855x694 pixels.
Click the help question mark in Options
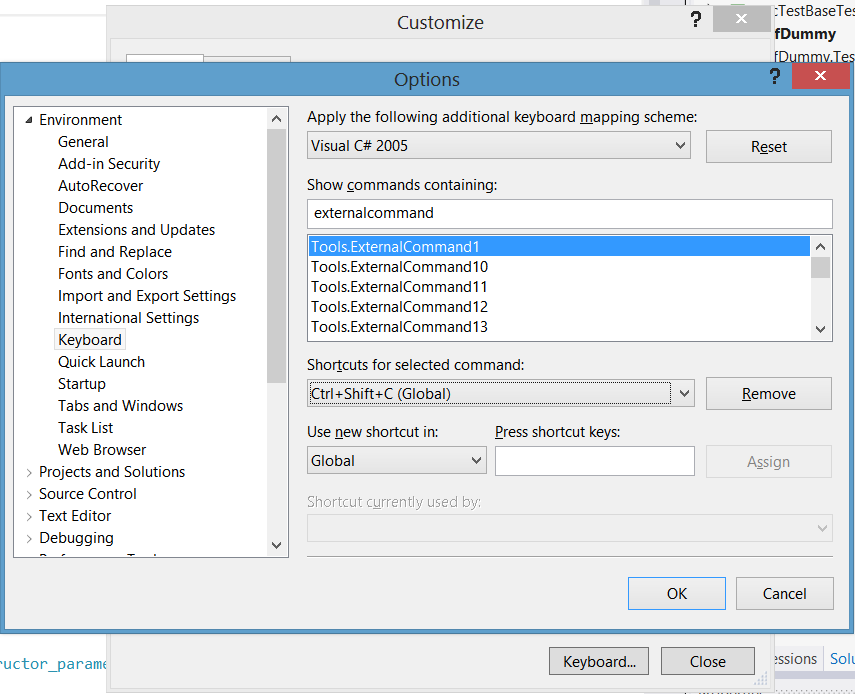click(775, 76)
